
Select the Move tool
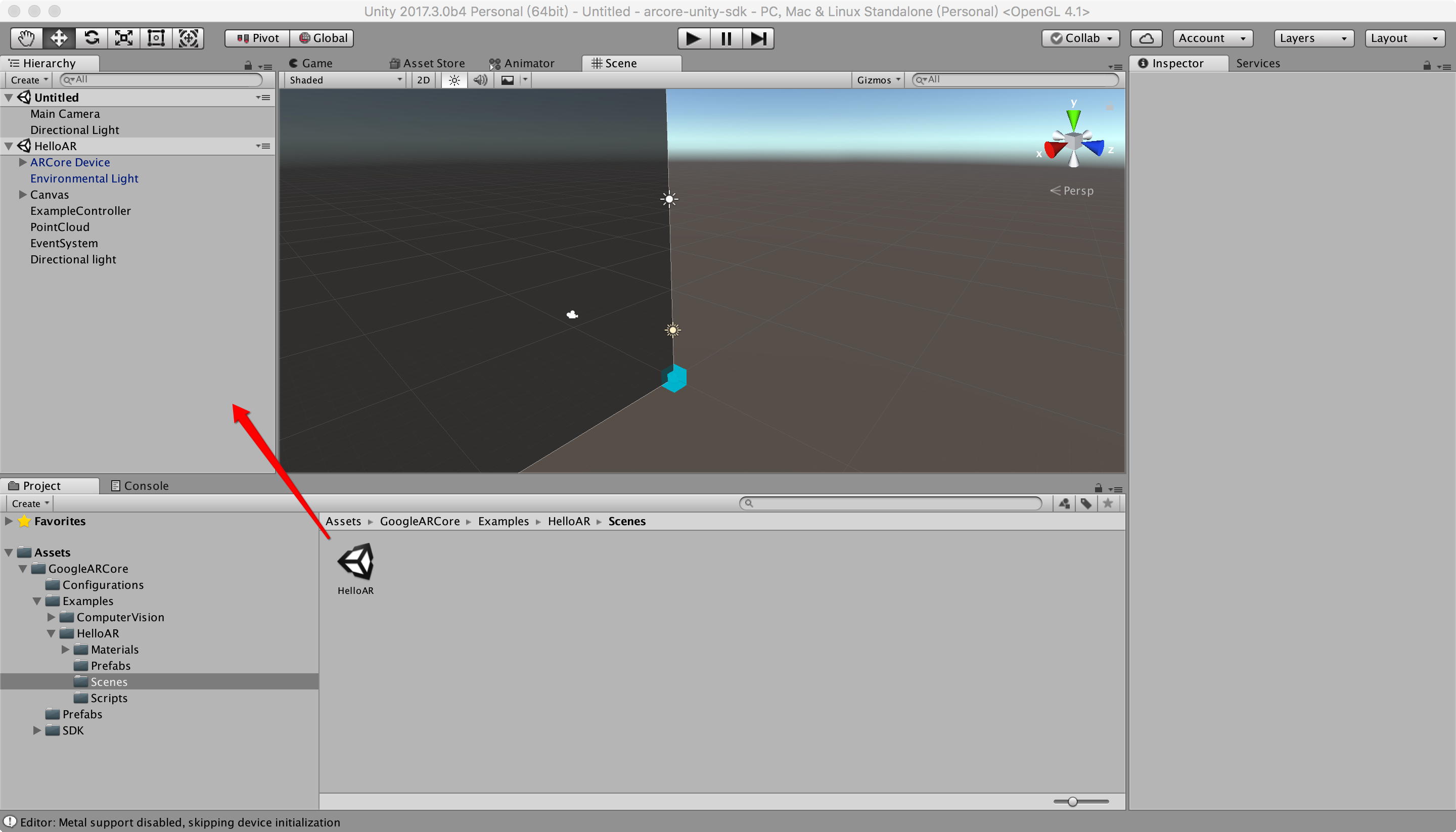click(x=58, y=38)
